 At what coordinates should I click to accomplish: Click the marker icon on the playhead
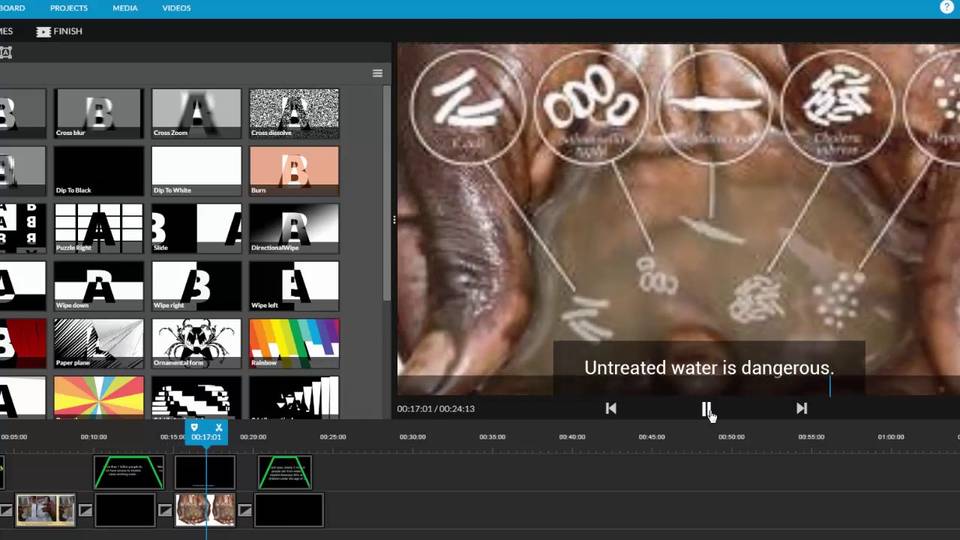[x=195, y=428]
